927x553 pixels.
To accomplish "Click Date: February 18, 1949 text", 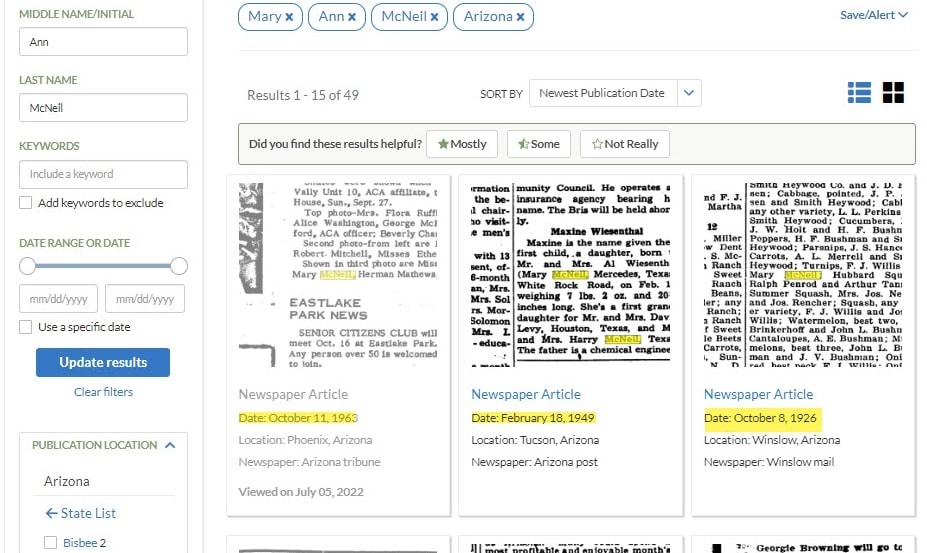I will (x=533, y=418).
